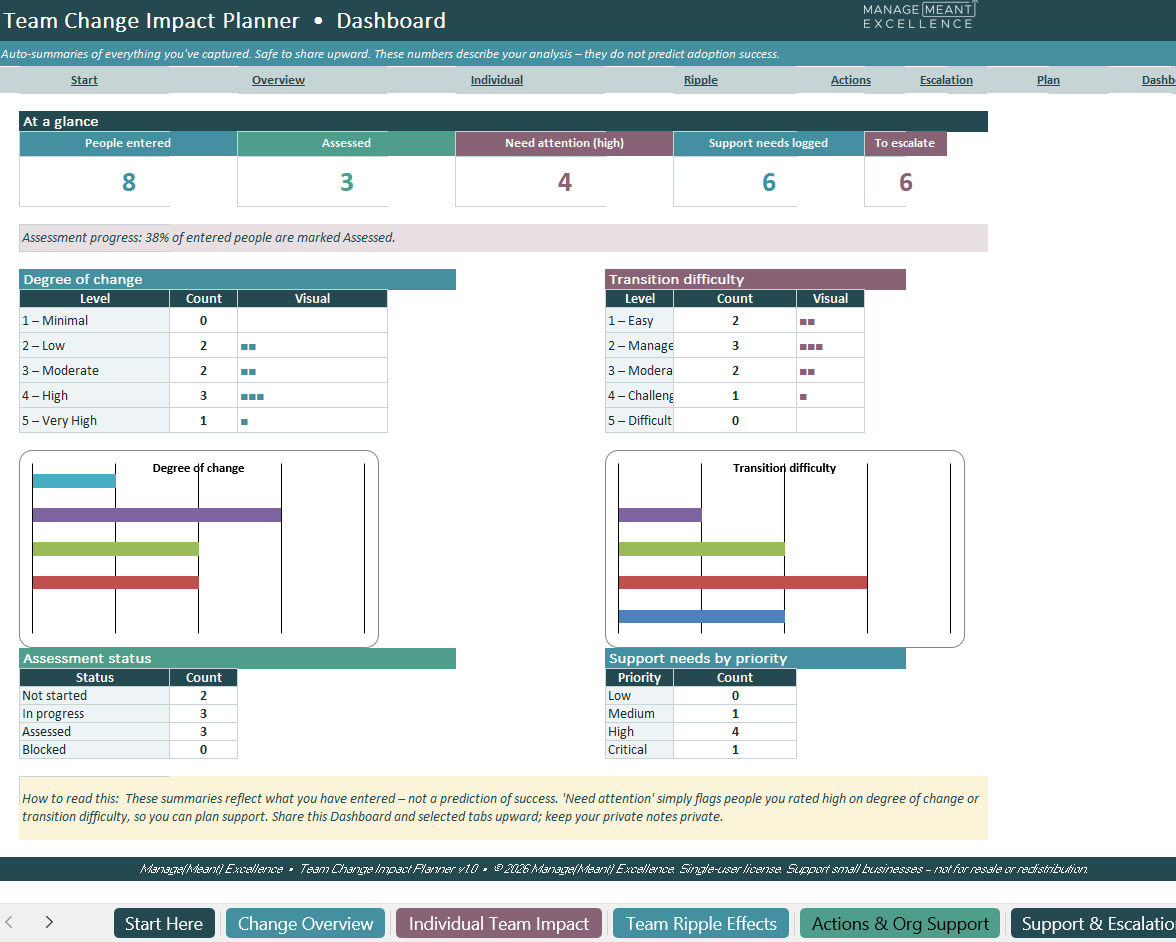Select the visual bar for 2 – Manage
The width and height of the screenshot is (1176, 942).
(830, 346)
